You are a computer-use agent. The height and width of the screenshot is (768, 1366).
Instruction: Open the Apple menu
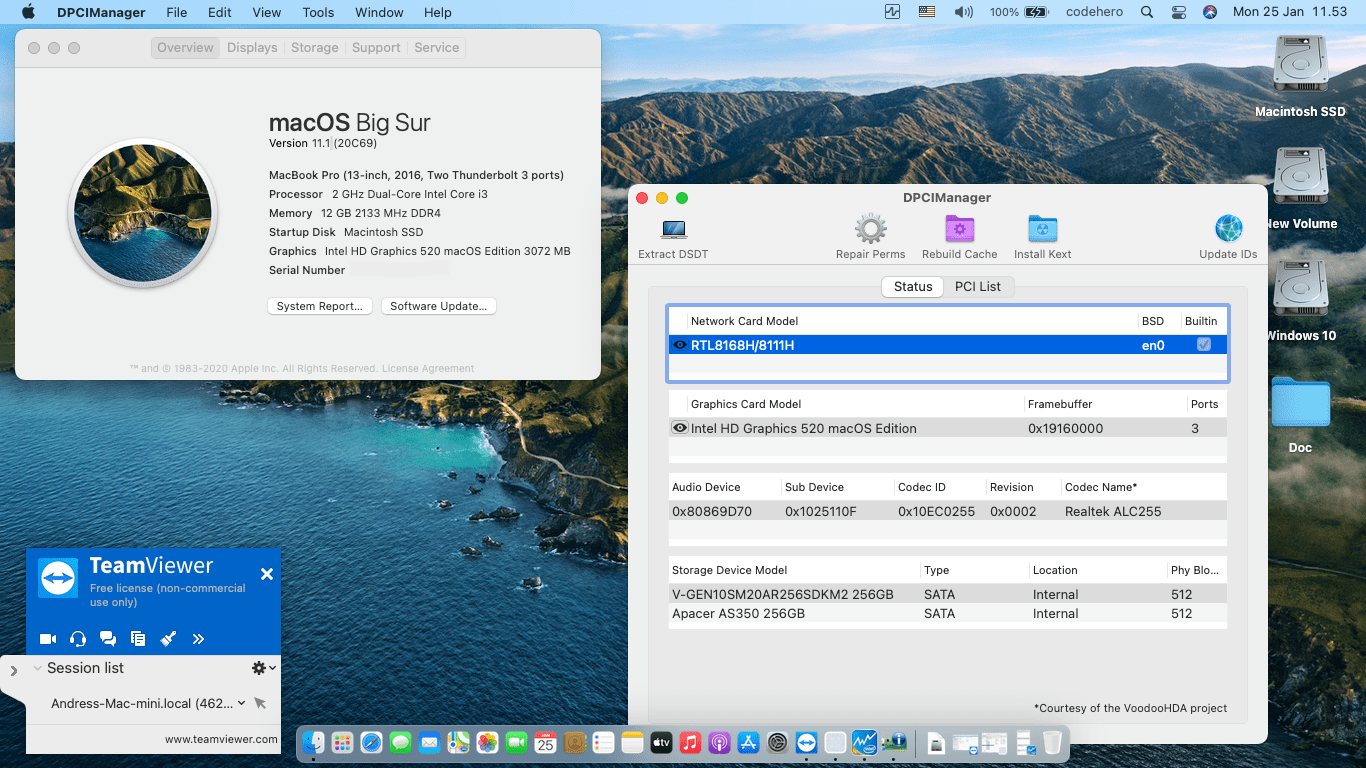28,12
